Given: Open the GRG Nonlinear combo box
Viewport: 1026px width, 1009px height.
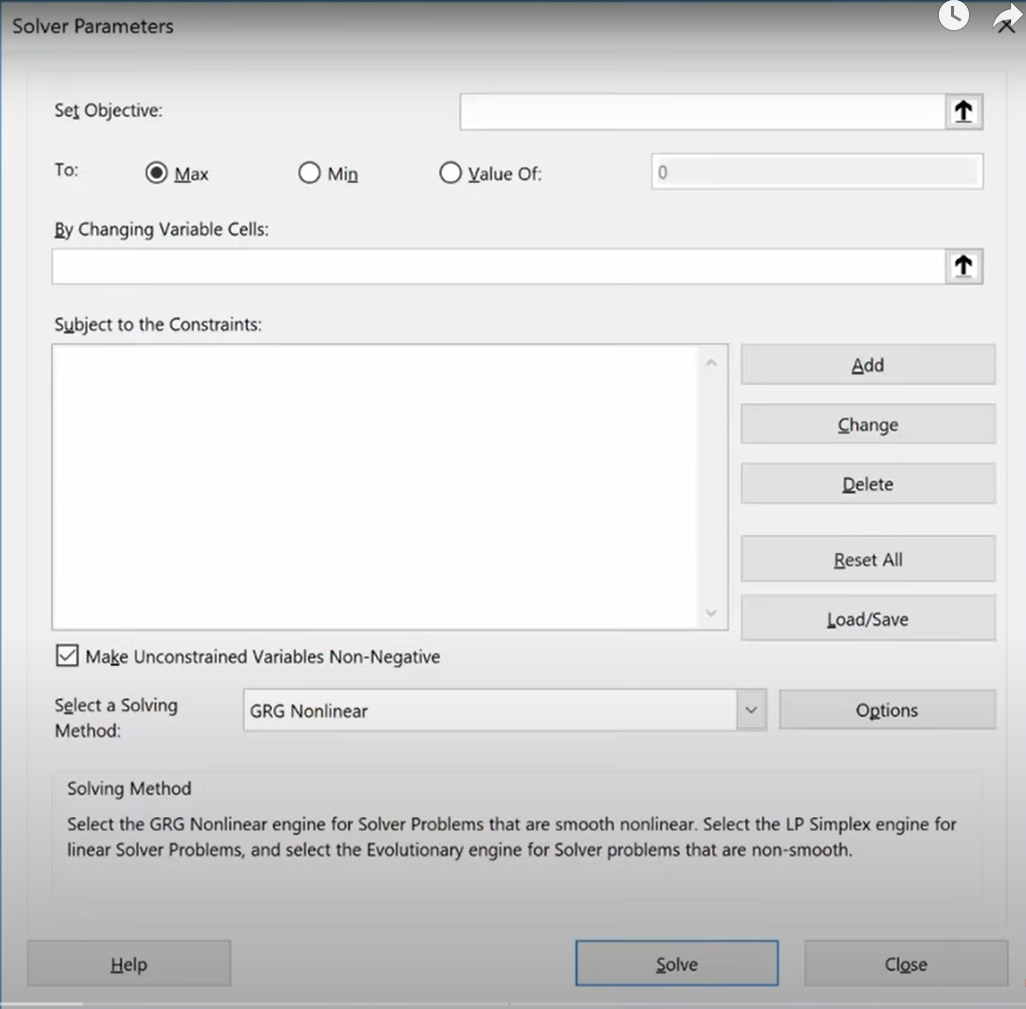Looking at the screenshot, I should (490, 711).
